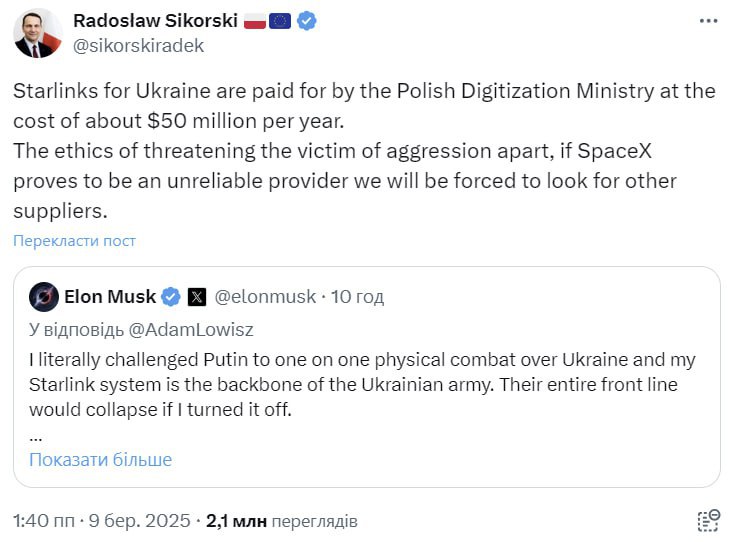Open Elon Musk's avatar in quoted post
The height and width of the screenshot is (542, 732).
pyautogui.click(x=44, y=297)
